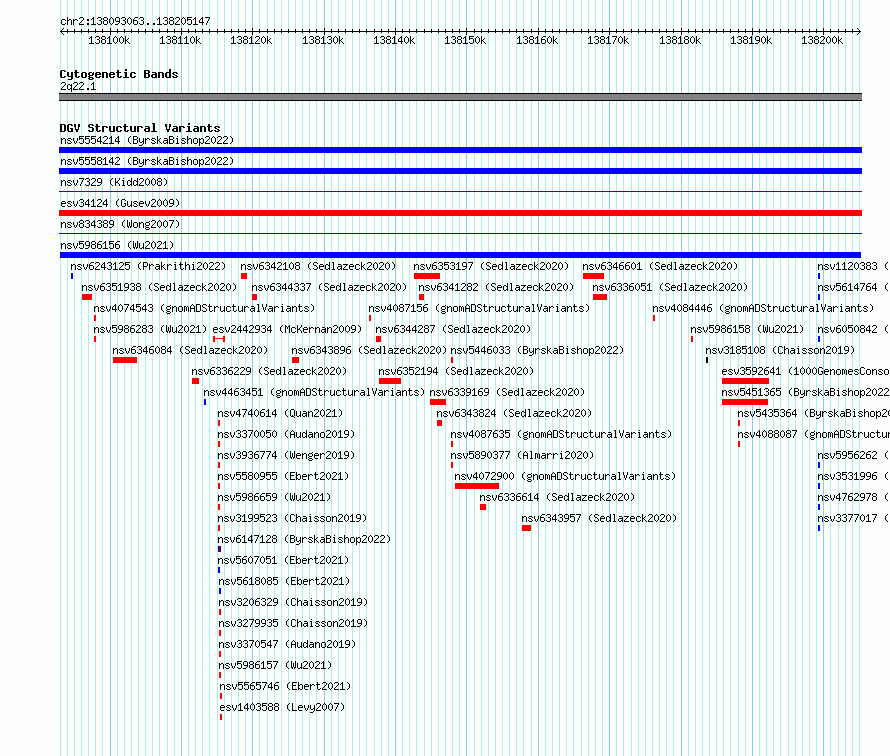The height and width of the screenshot is (756, 890).
Task: Click nsv5890377 (Almarri2020) label
Action: pos(522,455)
